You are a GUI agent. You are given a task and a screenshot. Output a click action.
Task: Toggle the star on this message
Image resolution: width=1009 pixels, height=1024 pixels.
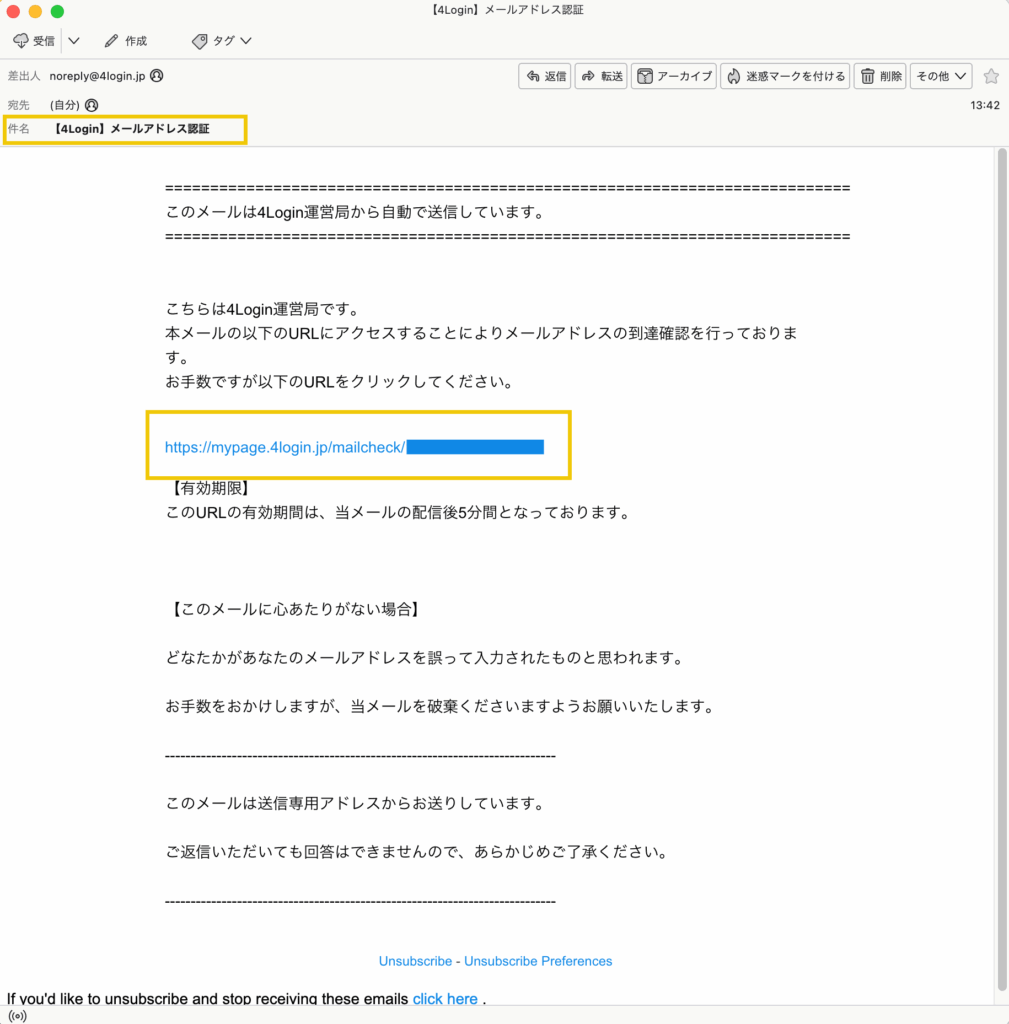point(990,76)
